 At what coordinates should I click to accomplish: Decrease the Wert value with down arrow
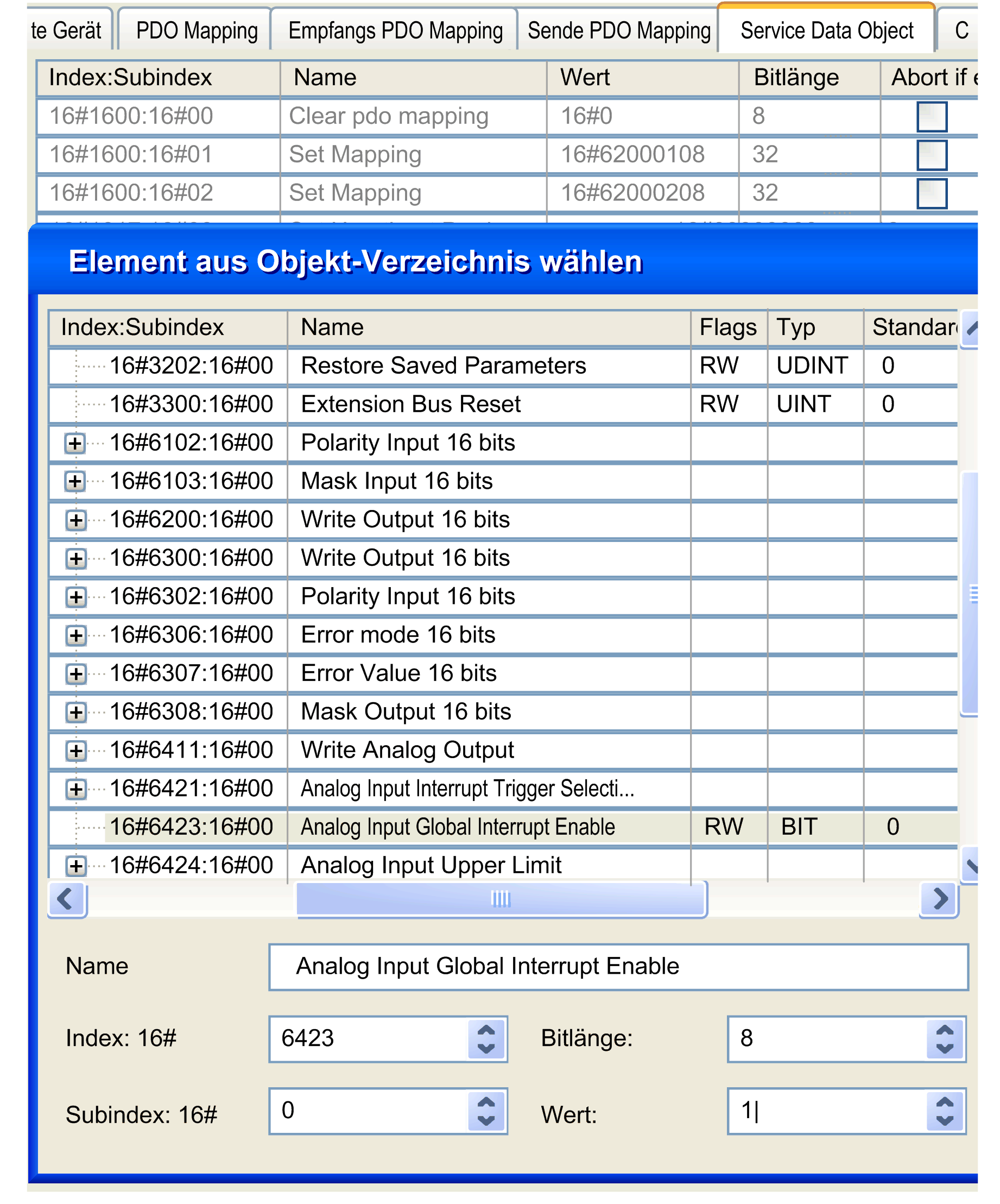click(x=945, y=1120)
